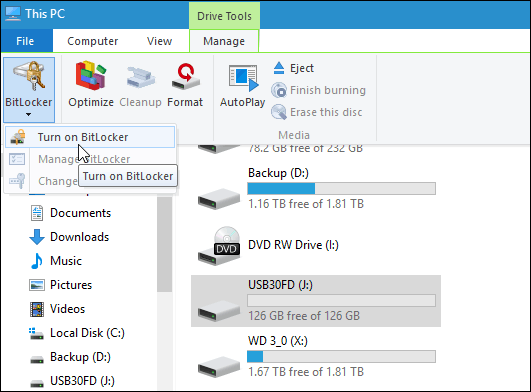The width and height of the screenshot is (531, 392).
Task: Click the USB30FD (J:) large drive icon
Action: pyautogui.click(x=219, y=311)
